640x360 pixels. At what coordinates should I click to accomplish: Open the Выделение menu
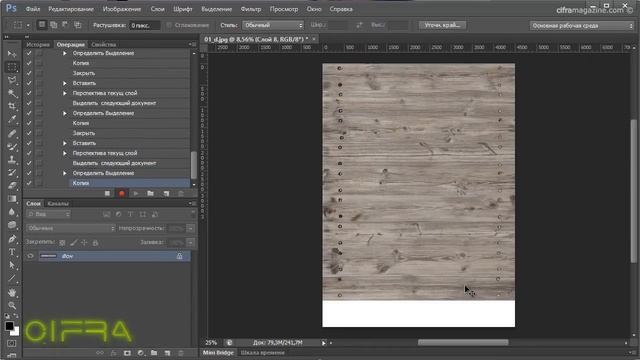(216, 9)
